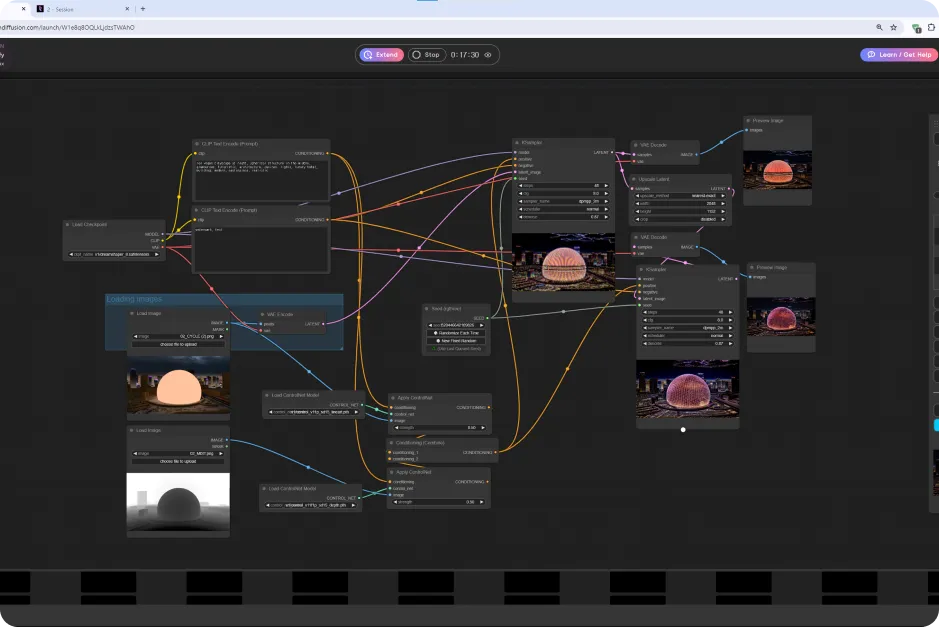
Task: Collapse the Upscale Latent node via title dot
Action: (x=634, y=179)
